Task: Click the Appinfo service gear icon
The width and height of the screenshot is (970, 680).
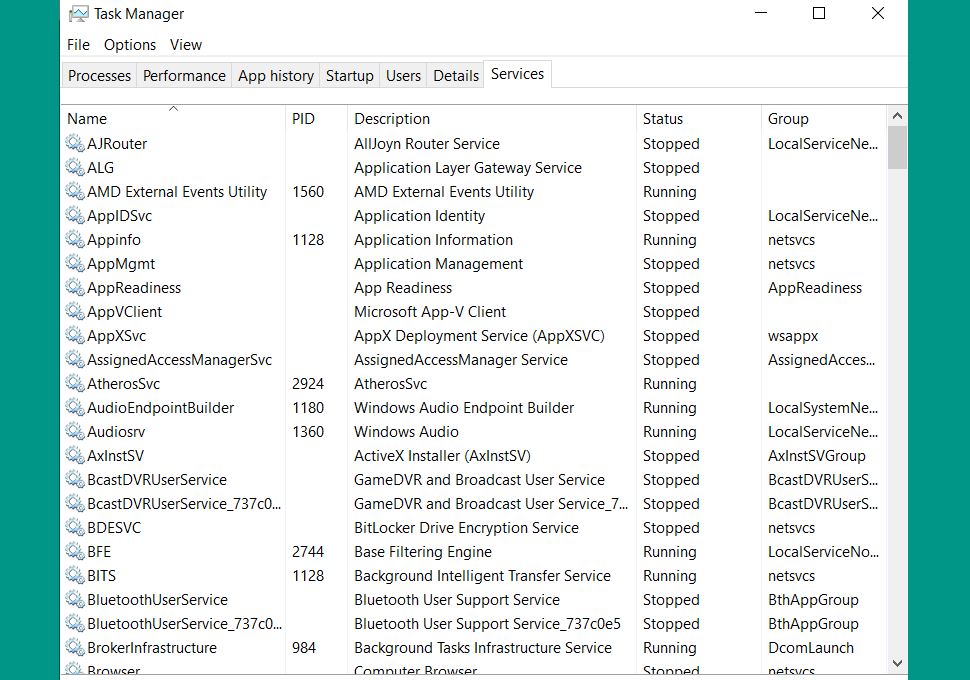Action: tap(75, 239)
